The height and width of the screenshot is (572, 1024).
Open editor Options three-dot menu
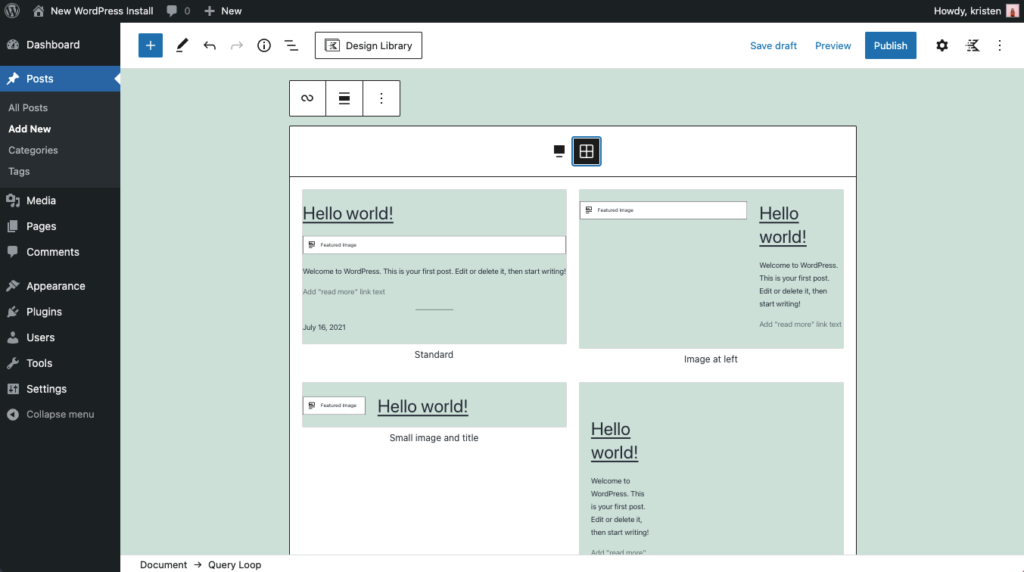tap(999, 45)
